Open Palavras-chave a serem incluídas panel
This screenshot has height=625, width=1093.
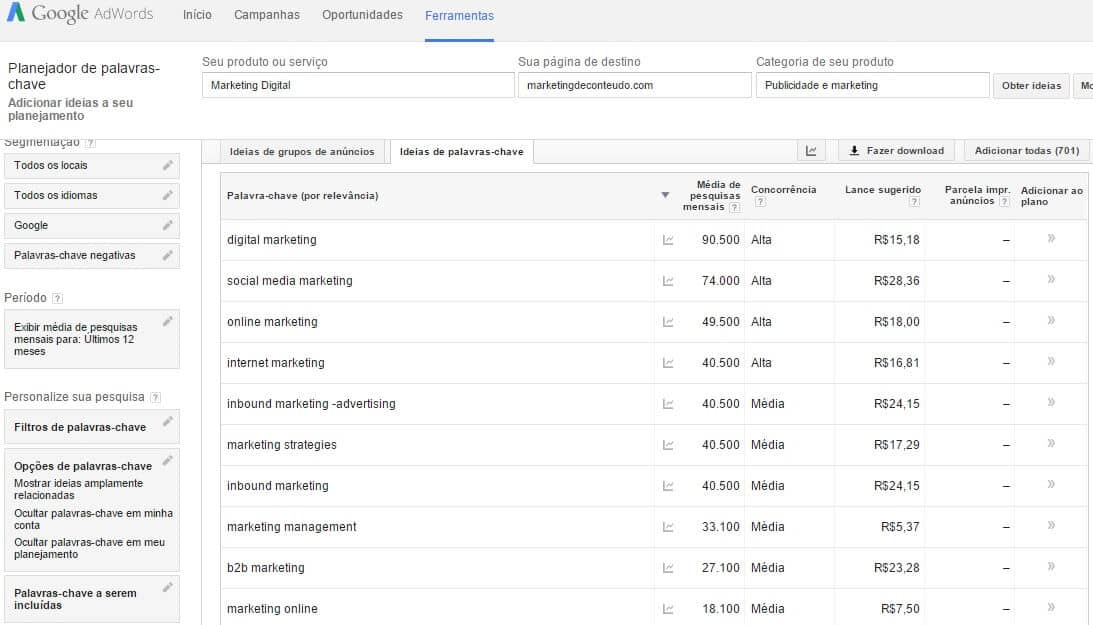pos(92,599)
